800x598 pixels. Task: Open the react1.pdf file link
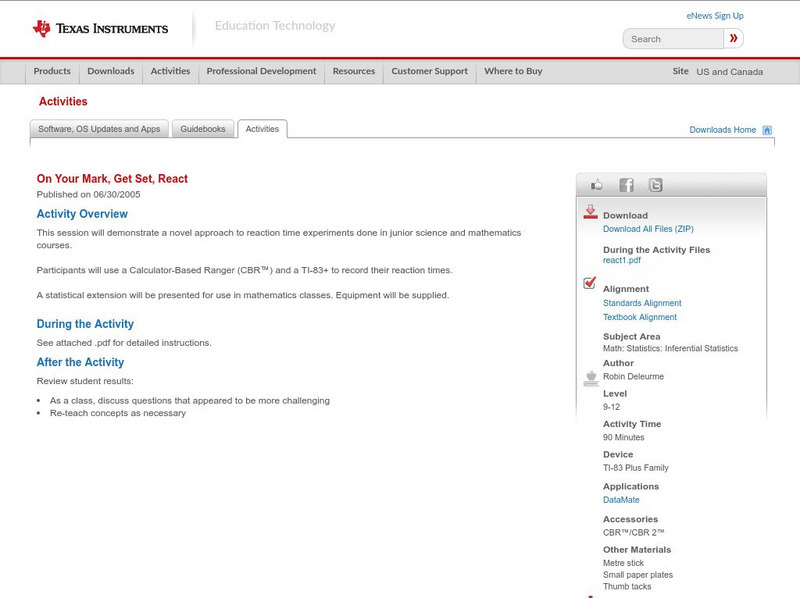tap(621, 260)
